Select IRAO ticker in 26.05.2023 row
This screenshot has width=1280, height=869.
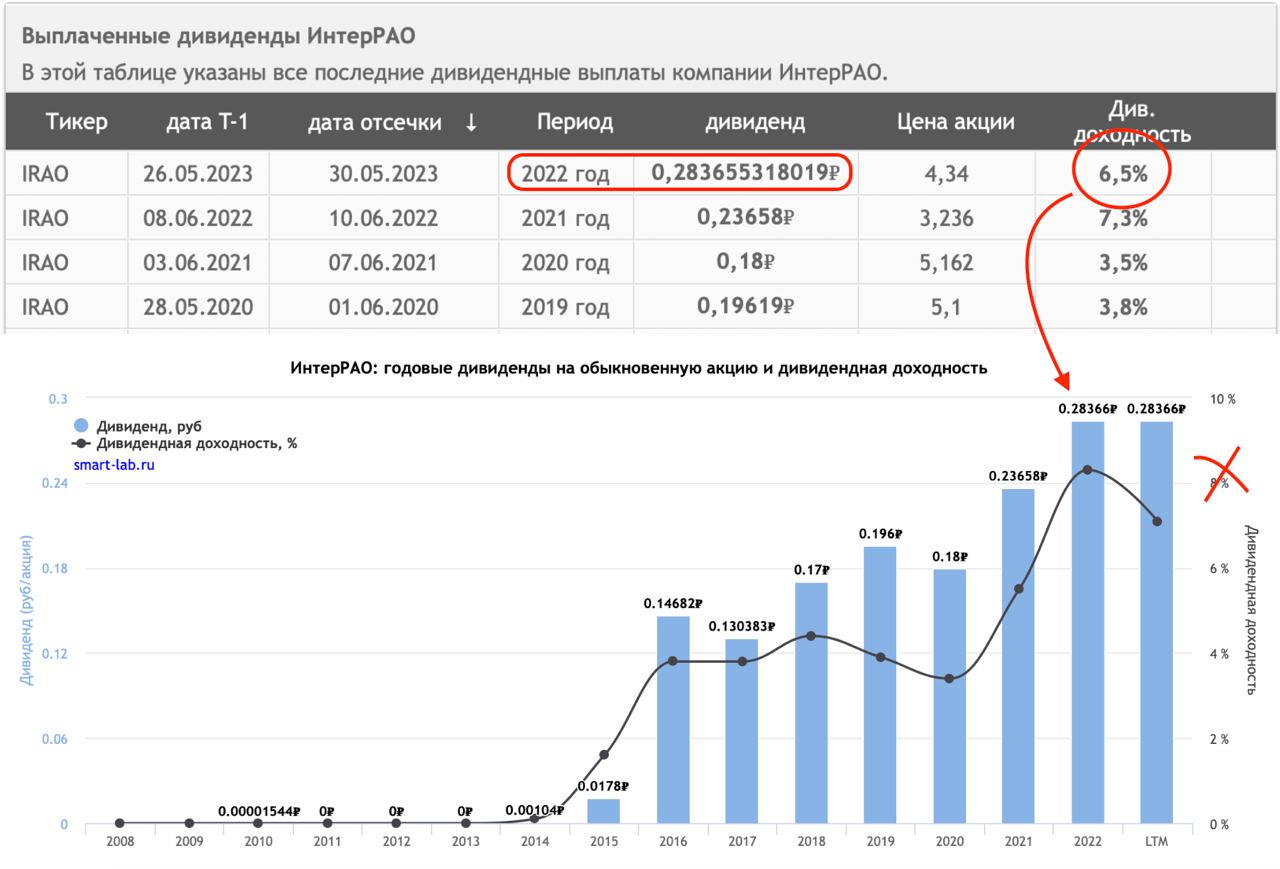pyautogui.click(x=45, y=174)
